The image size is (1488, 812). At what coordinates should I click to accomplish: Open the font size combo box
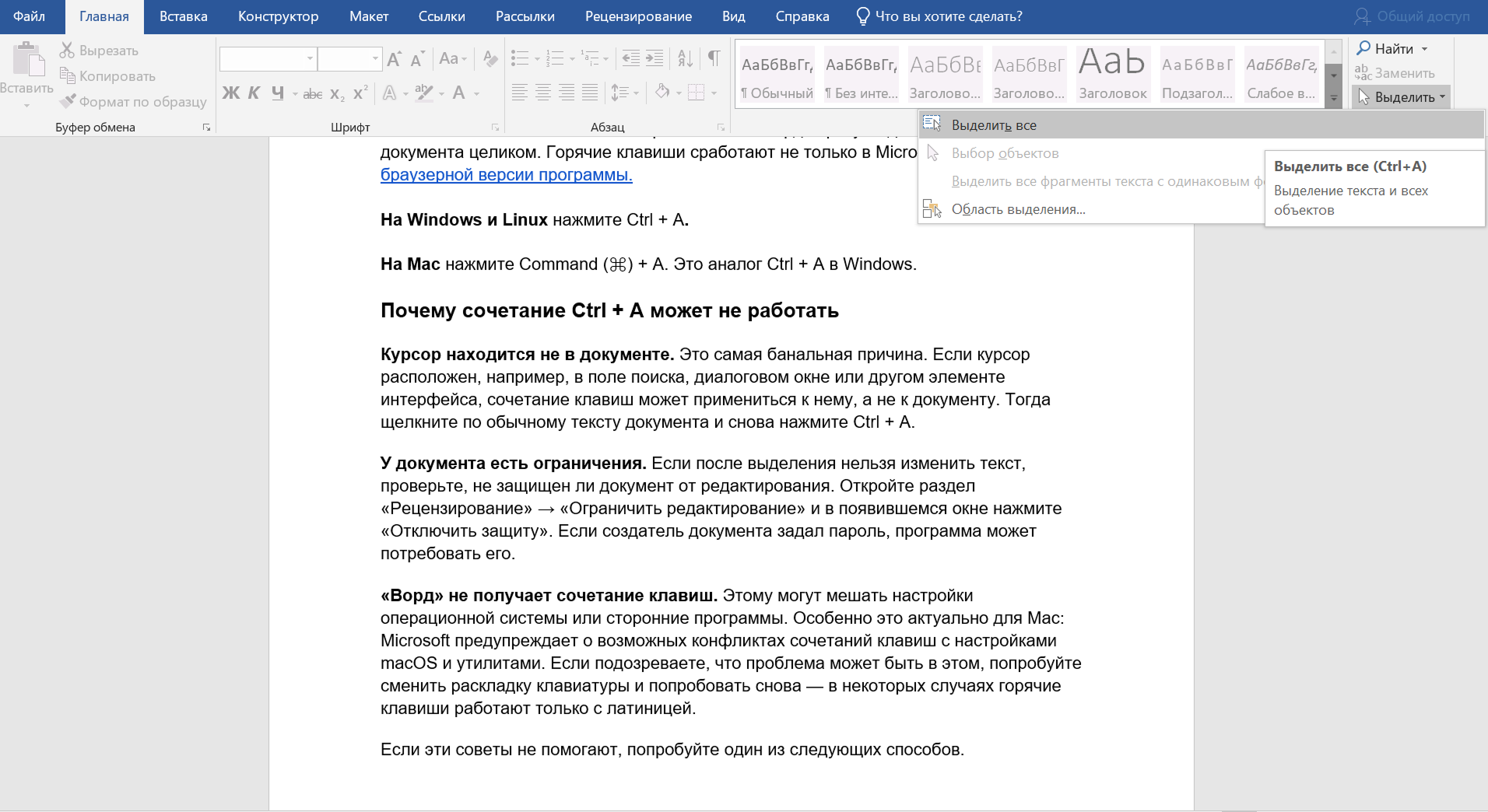point(350,58)
